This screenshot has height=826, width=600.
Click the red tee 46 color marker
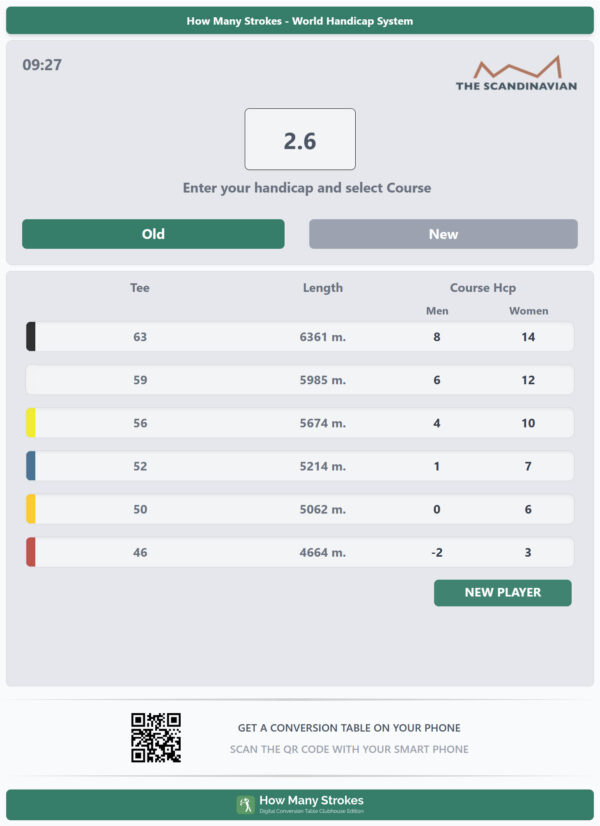pos(31,553)
